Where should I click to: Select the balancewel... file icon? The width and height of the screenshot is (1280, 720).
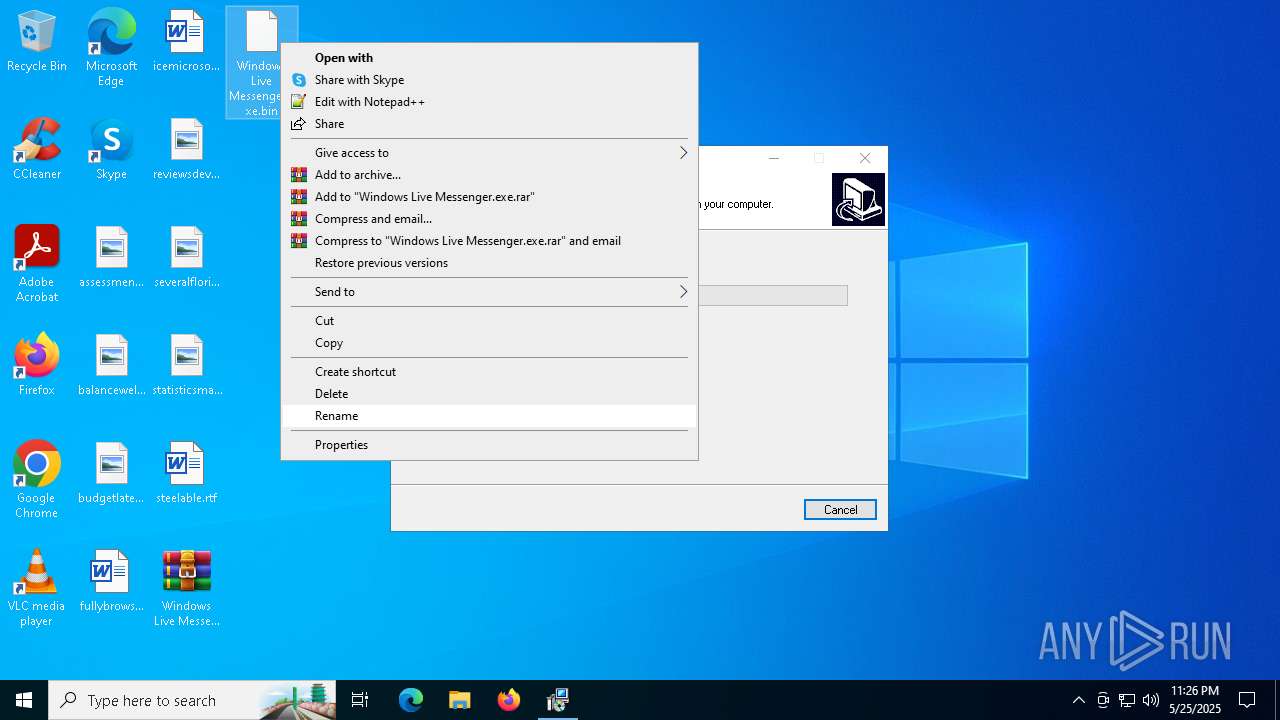(111, 366)
